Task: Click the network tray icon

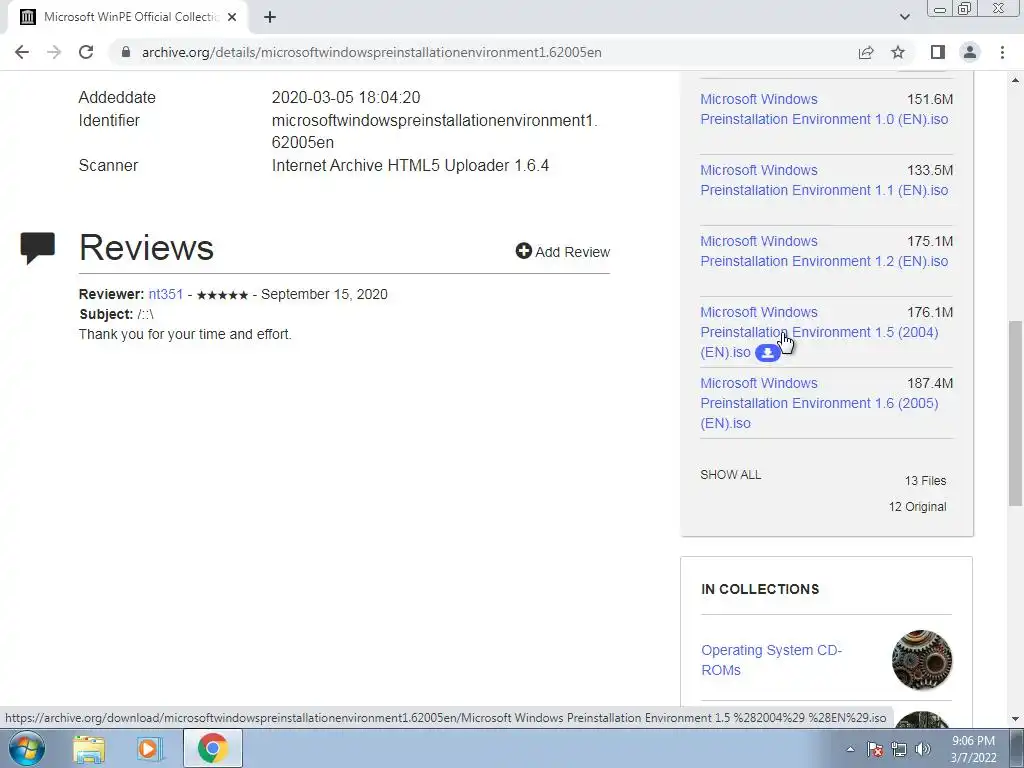Action: (899, 749)
